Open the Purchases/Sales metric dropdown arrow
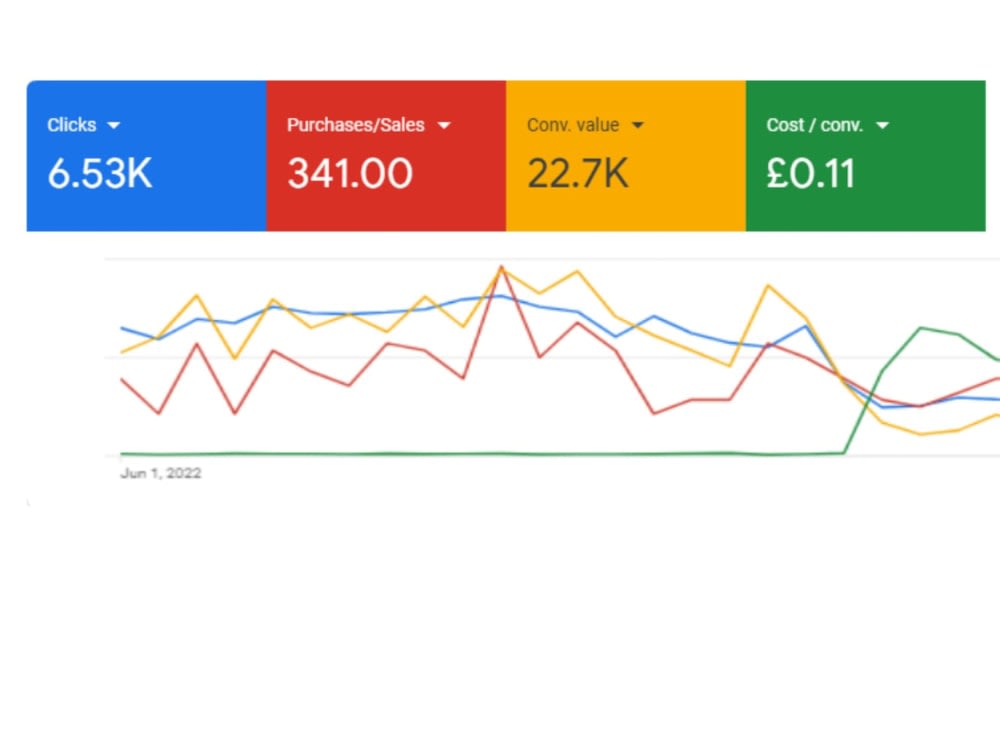The width and height of the screenshot is (1000, 750). point(444,125)
